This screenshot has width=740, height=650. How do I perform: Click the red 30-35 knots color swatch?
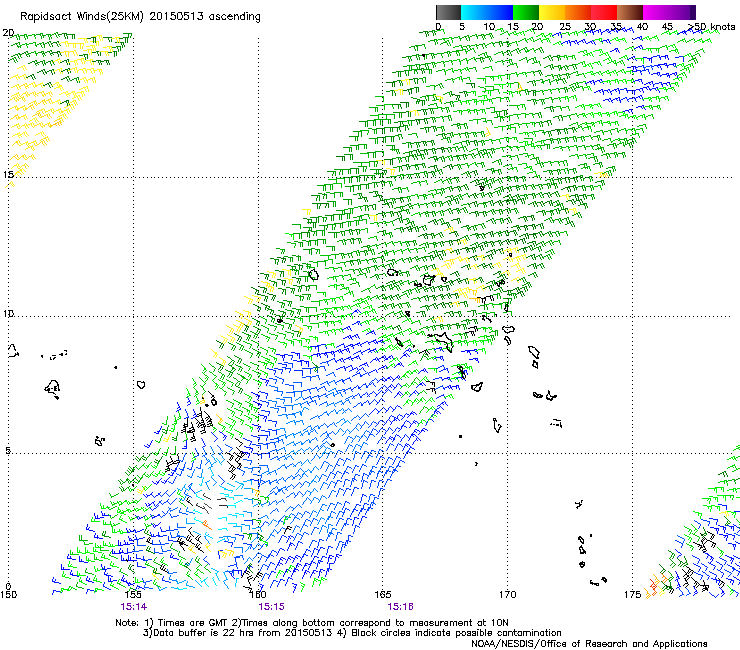pyautogui.click(x=604, y=12)
